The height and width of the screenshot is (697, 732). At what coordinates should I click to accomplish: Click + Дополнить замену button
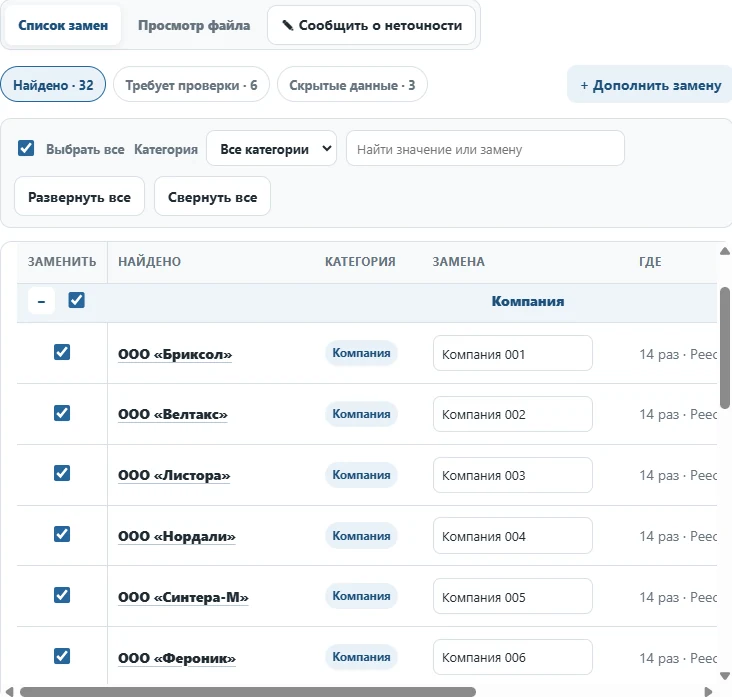coord(650,85)
